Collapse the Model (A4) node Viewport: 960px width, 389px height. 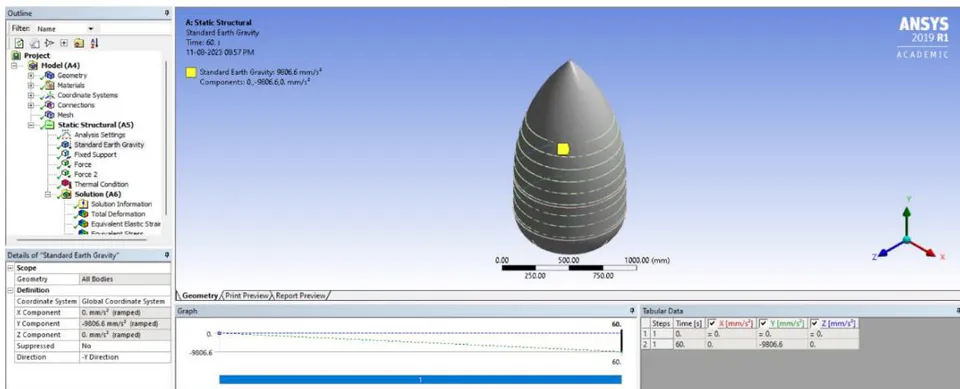[14, 66]
